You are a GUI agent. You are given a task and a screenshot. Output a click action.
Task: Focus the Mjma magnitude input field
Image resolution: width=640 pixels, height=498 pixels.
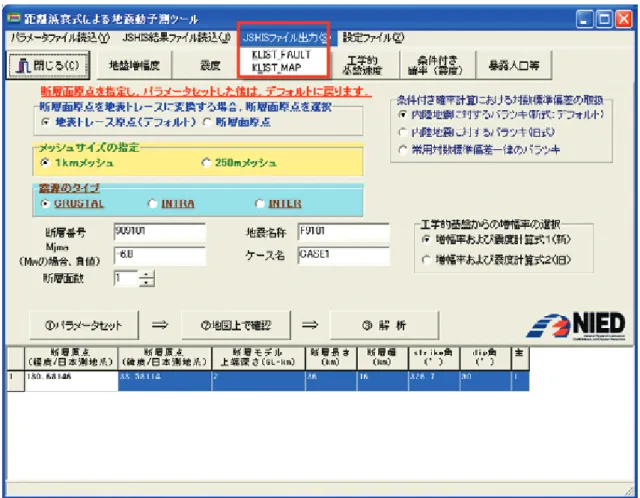[x=159, y=256]
